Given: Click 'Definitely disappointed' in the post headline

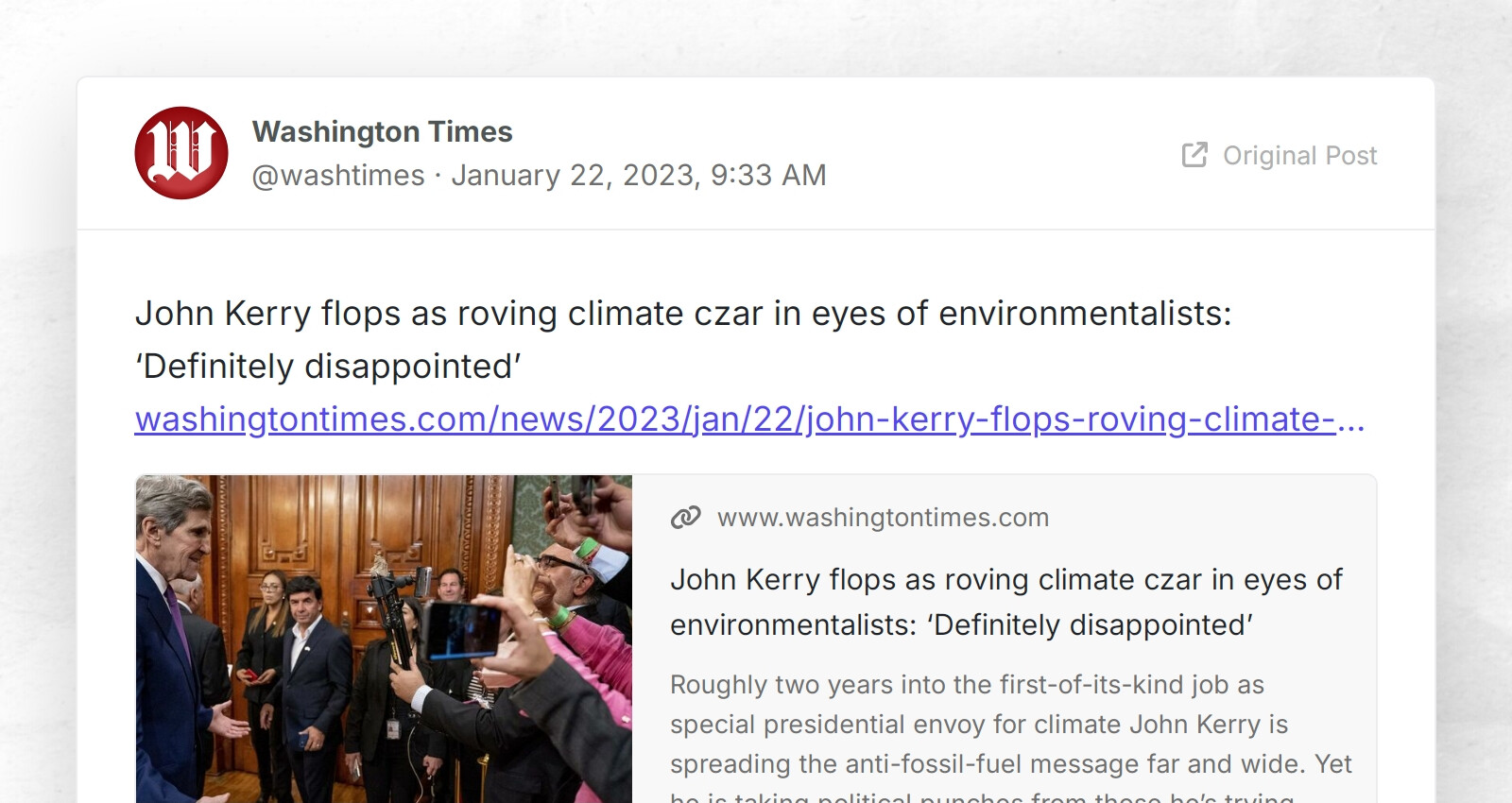Looking at the screenshot, I should (329, 367).
